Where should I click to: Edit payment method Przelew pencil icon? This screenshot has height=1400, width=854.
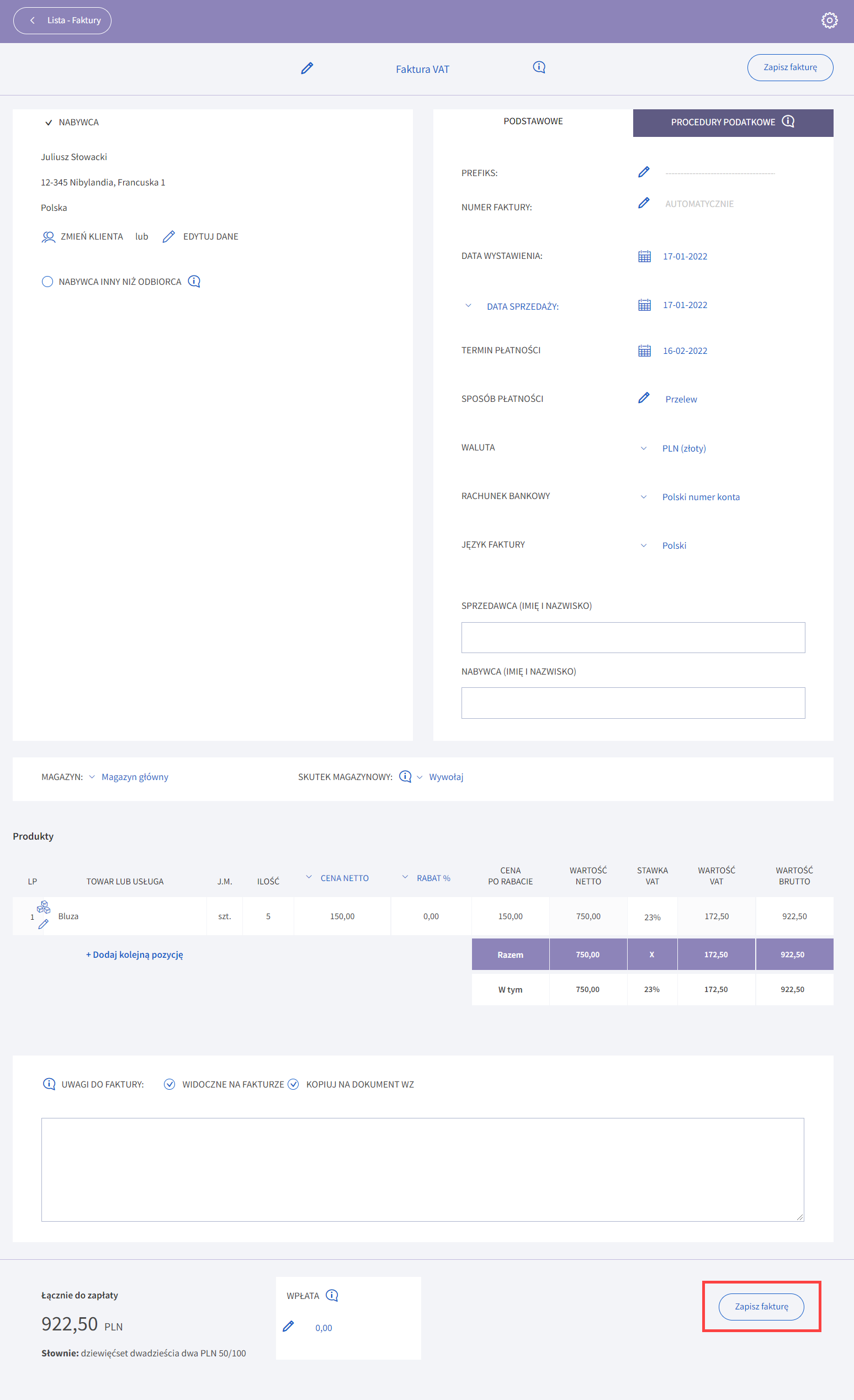coord(643,398)
